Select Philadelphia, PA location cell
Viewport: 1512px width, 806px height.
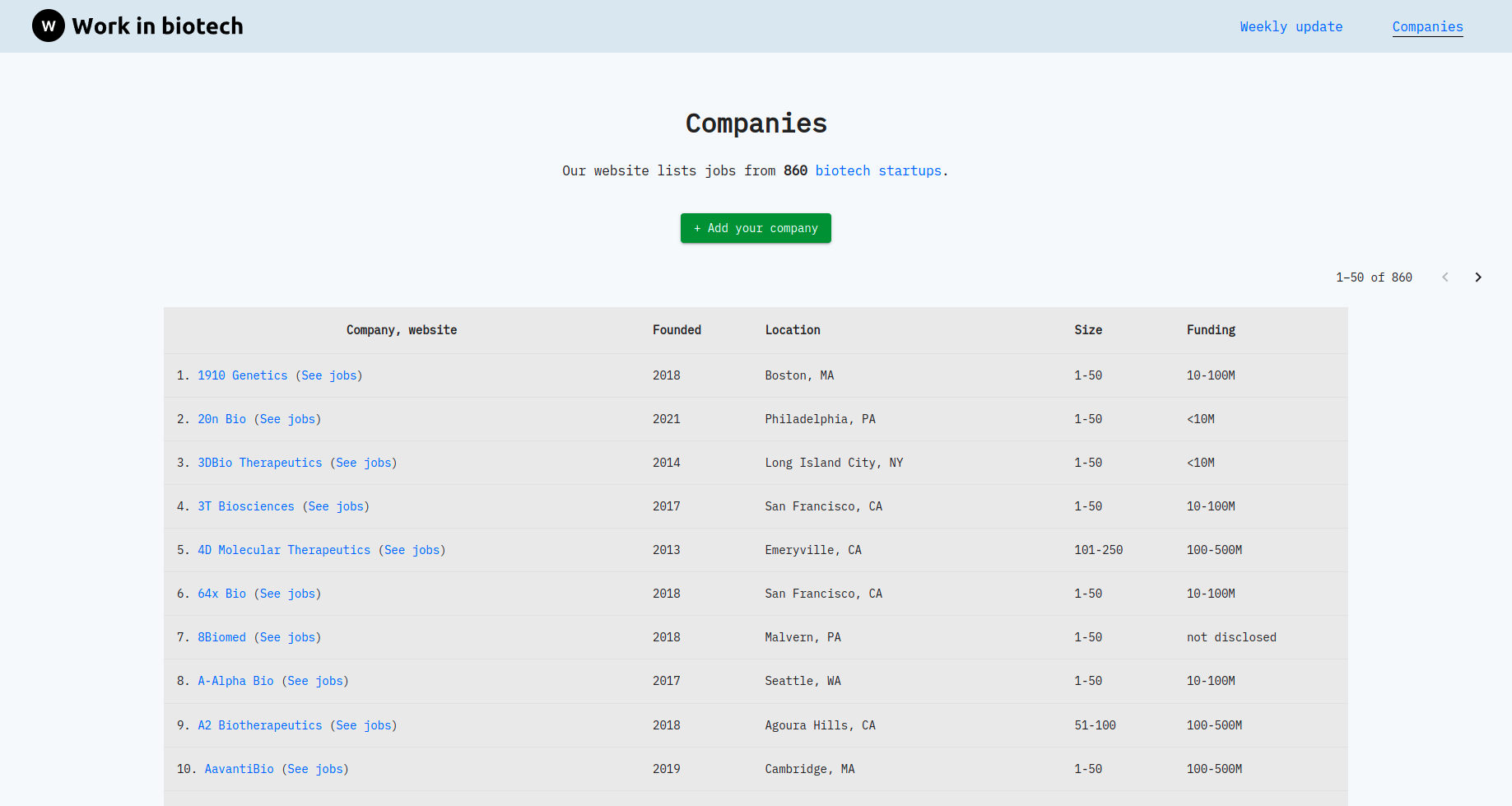click(x=820, y=419)
